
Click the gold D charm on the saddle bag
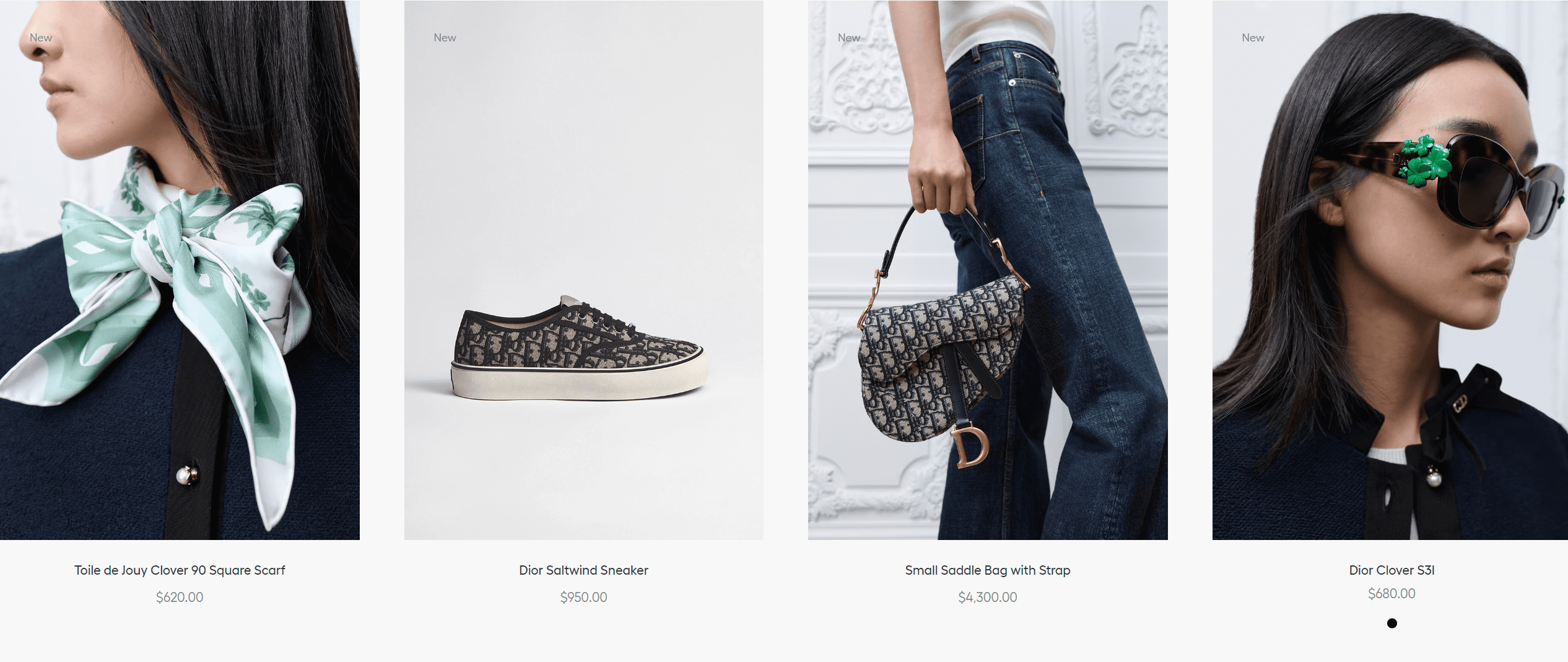click(x=970, y=445)
